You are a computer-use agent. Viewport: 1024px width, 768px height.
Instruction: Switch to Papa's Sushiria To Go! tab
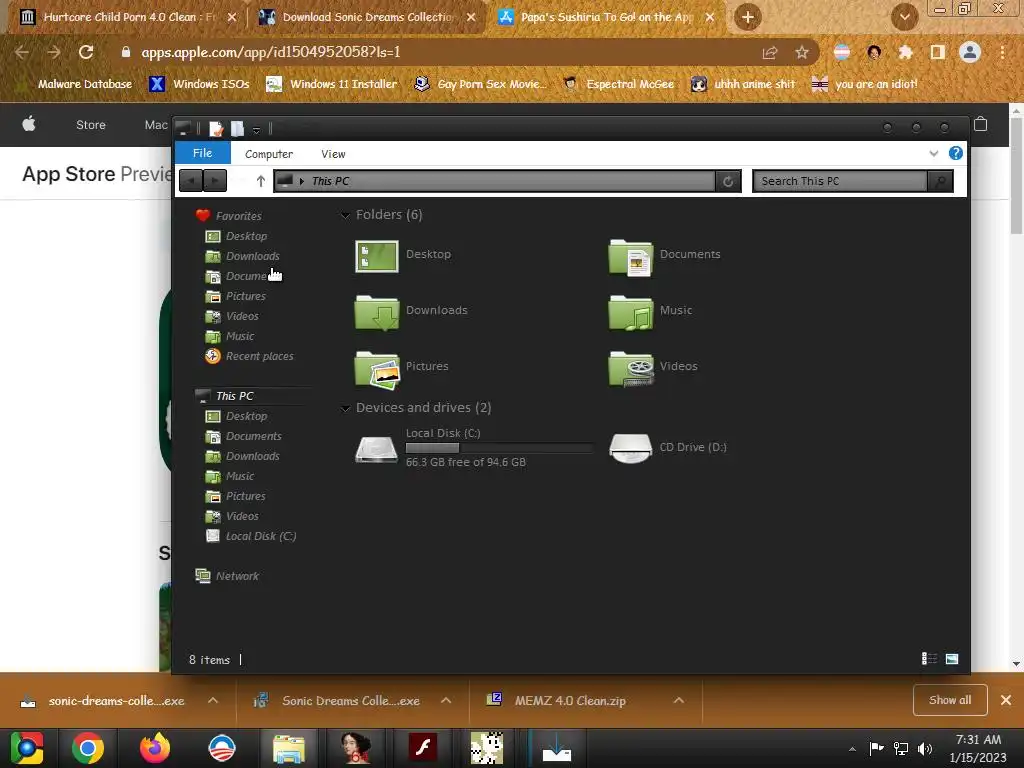pos(607,17)
